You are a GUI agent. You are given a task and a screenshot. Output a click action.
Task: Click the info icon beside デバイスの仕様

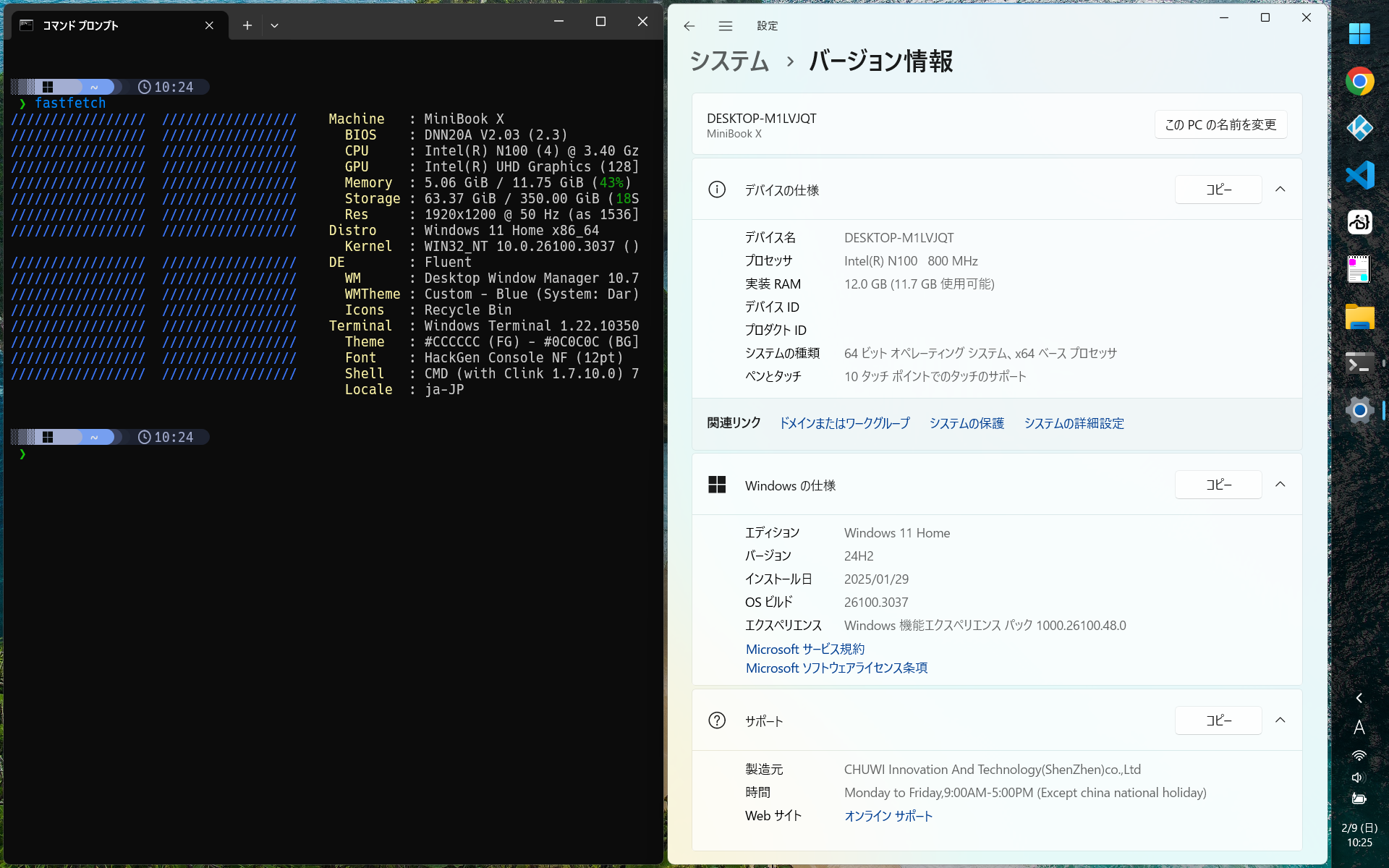coord(717,190)
